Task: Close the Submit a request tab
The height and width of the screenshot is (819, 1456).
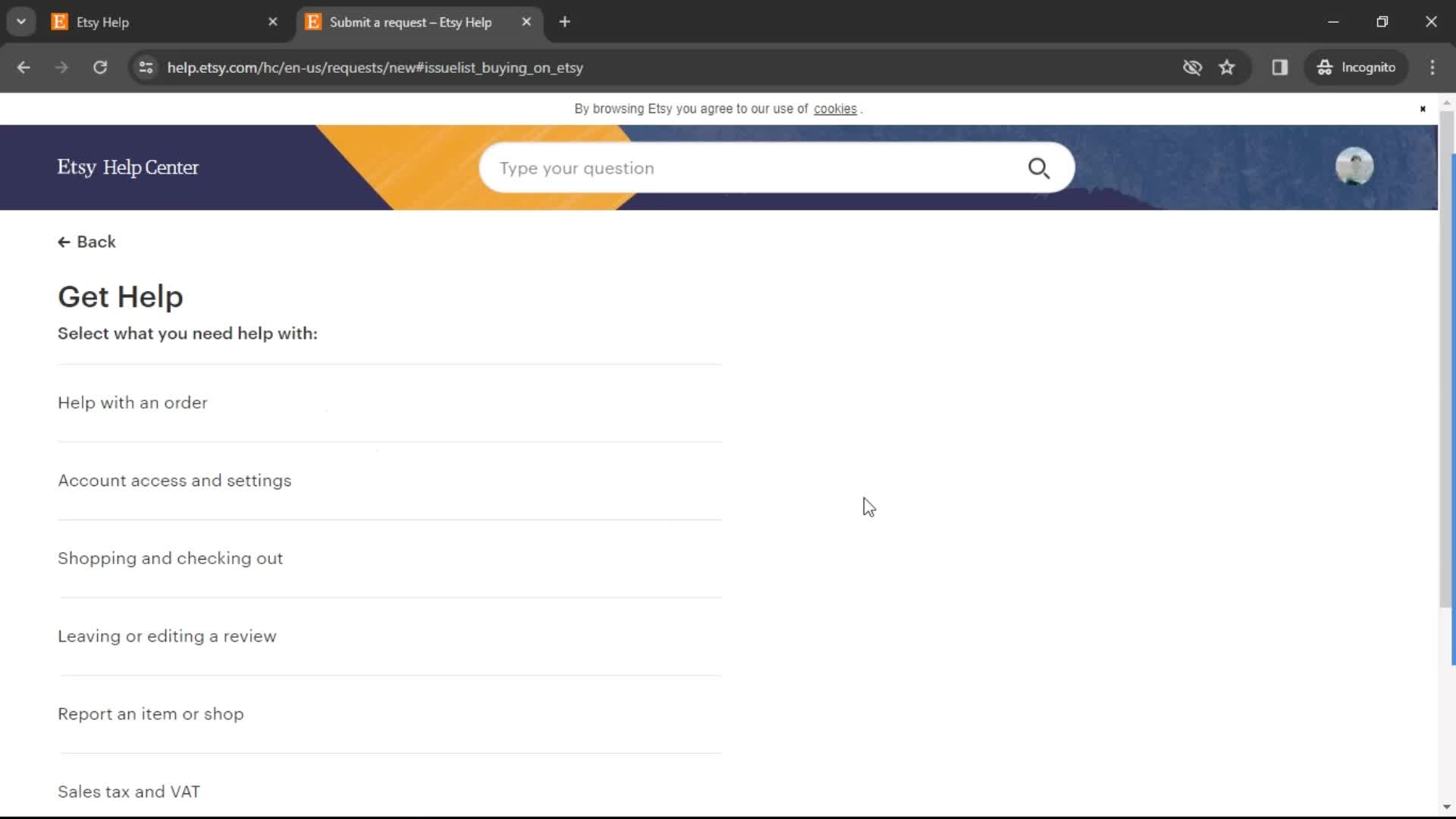Action: pos(526,22)
